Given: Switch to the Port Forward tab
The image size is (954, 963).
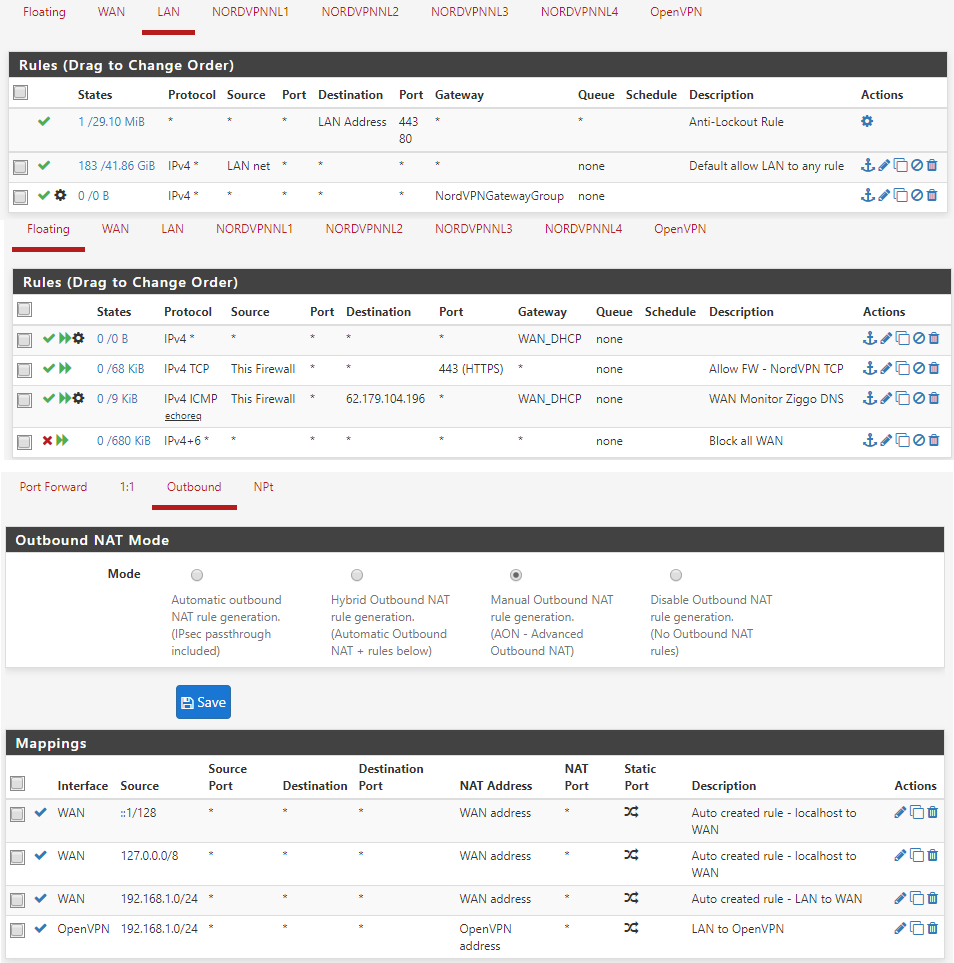Looking at the screenshot, I should 53,487.
